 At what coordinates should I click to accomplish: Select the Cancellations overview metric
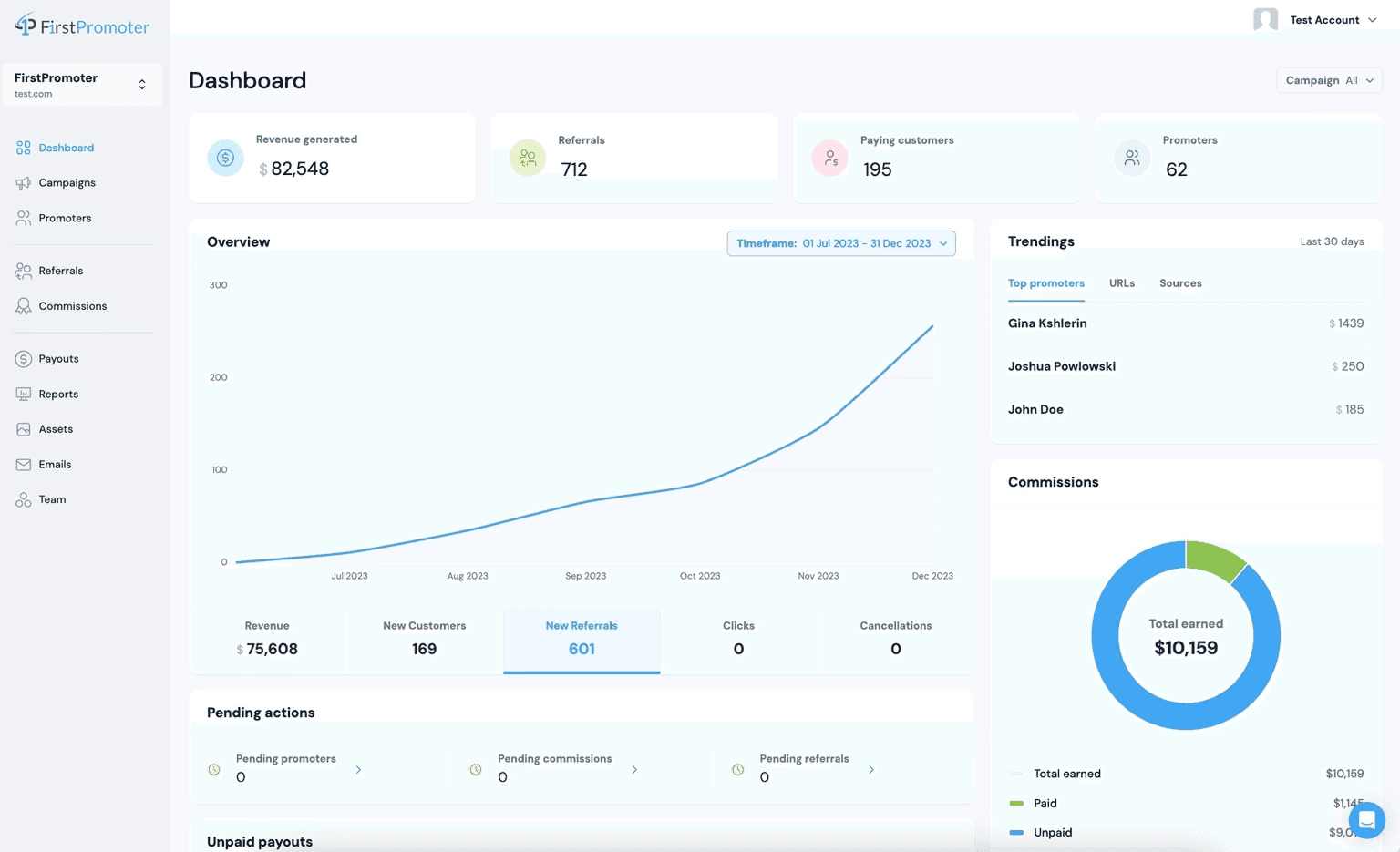[896, 642]
